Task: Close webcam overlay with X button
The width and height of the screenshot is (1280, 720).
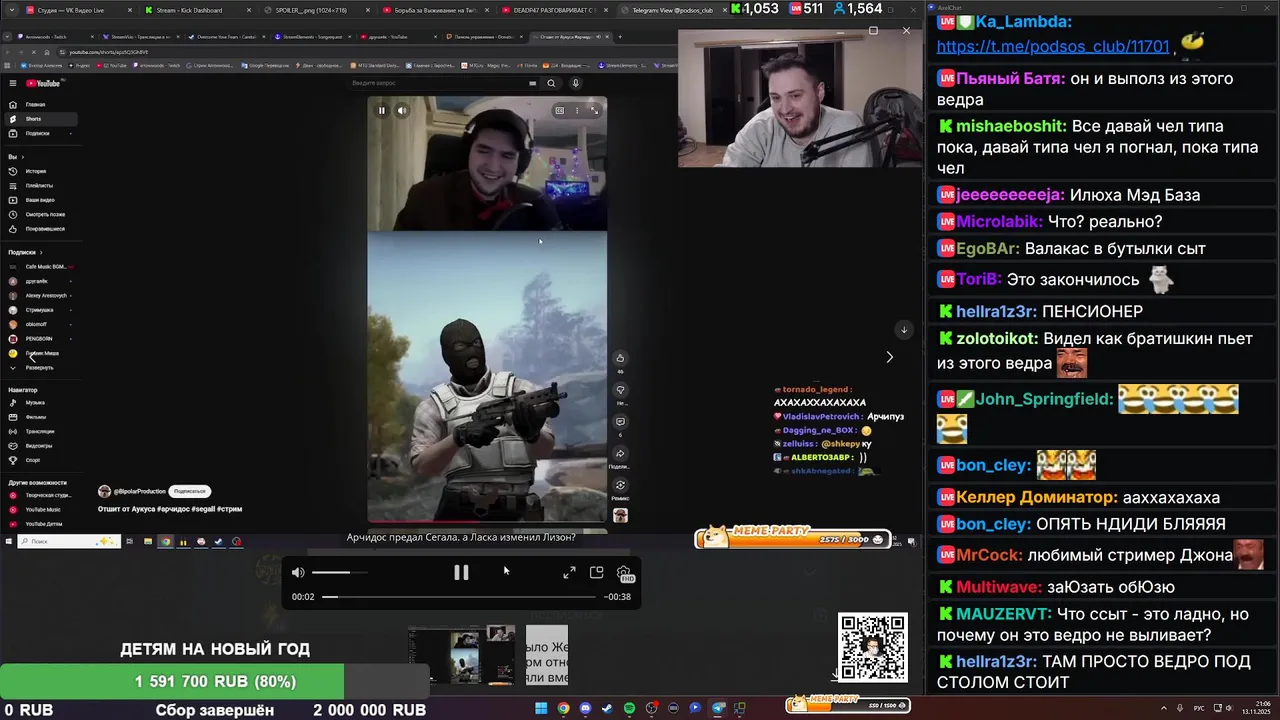Action: (x=906, y=31)
